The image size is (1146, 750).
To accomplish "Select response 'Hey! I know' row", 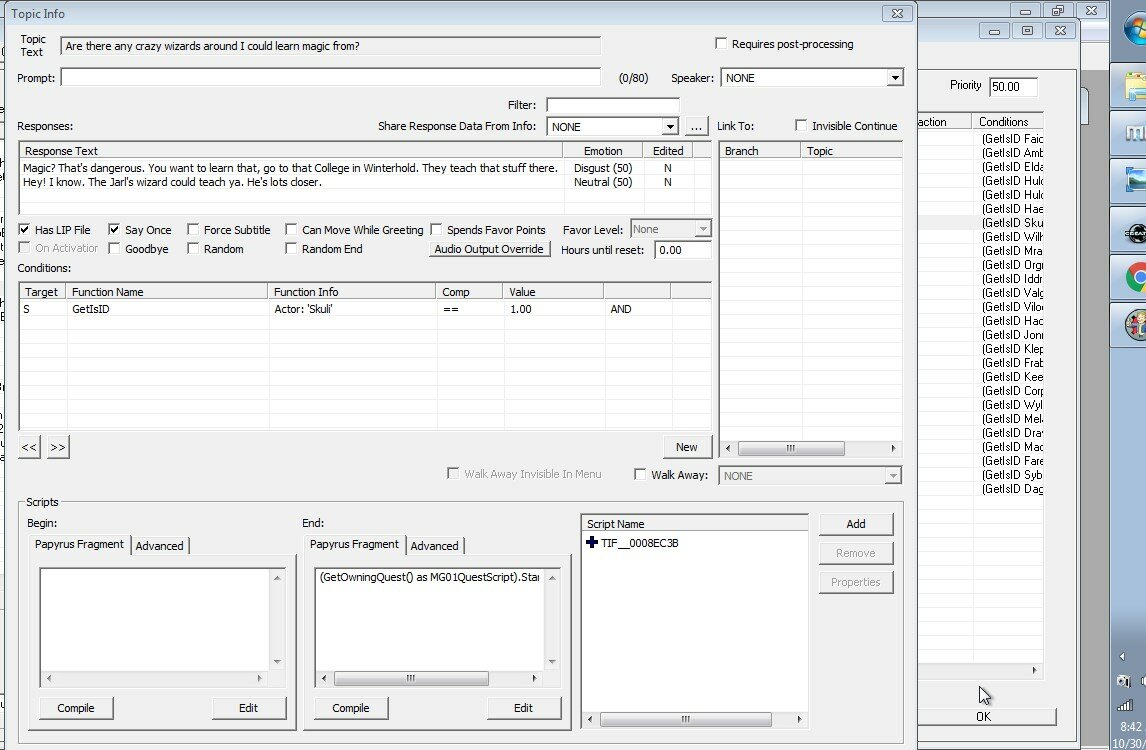I will [365, 182].
